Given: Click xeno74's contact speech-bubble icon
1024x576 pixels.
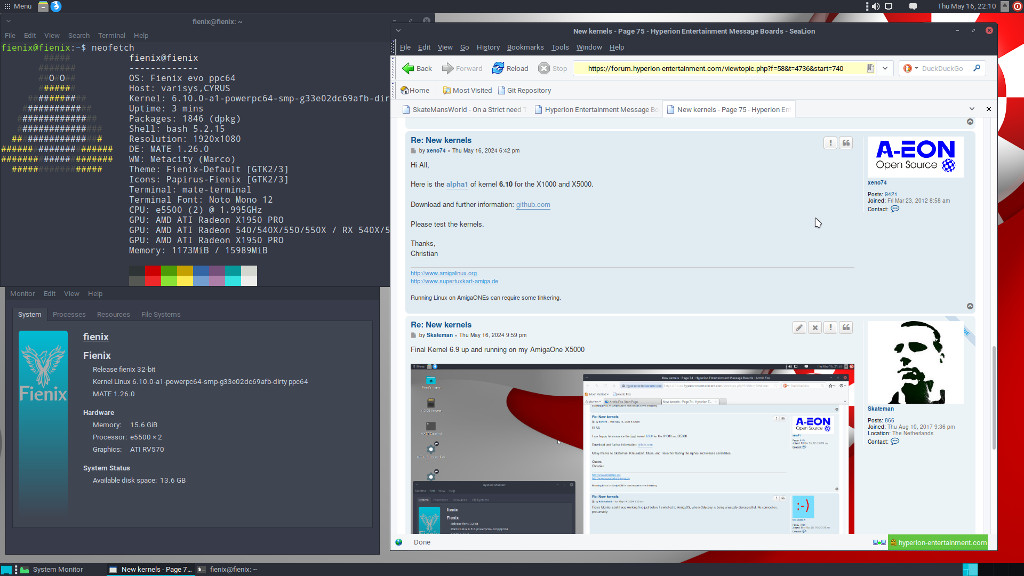Looking at the screenshot, I should pos(895,209).
